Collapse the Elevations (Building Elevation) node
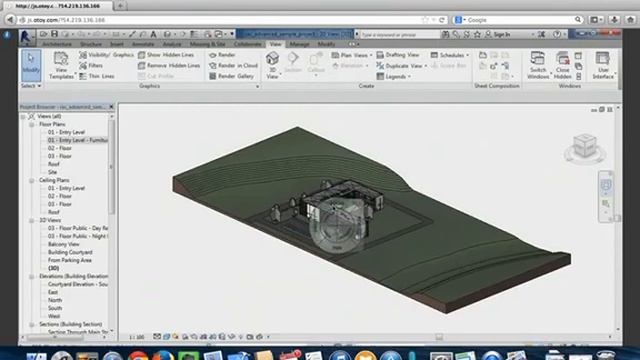Viewport: 640px width, 360px height. point(31,277)
